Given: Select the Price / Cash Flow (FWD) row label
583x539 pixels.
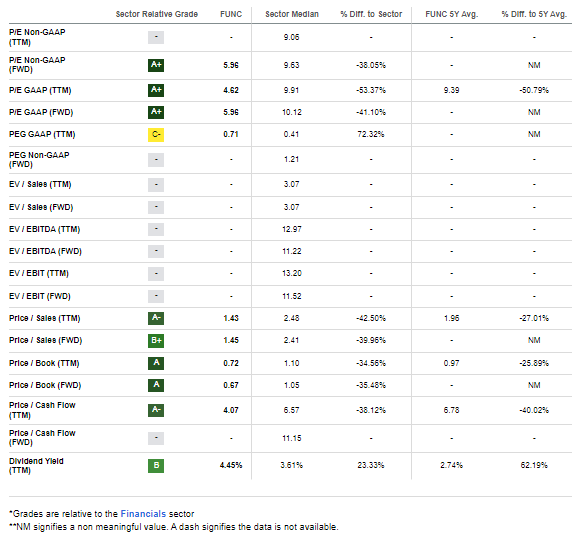Looking at the screenshot, I should click(42, 438).
